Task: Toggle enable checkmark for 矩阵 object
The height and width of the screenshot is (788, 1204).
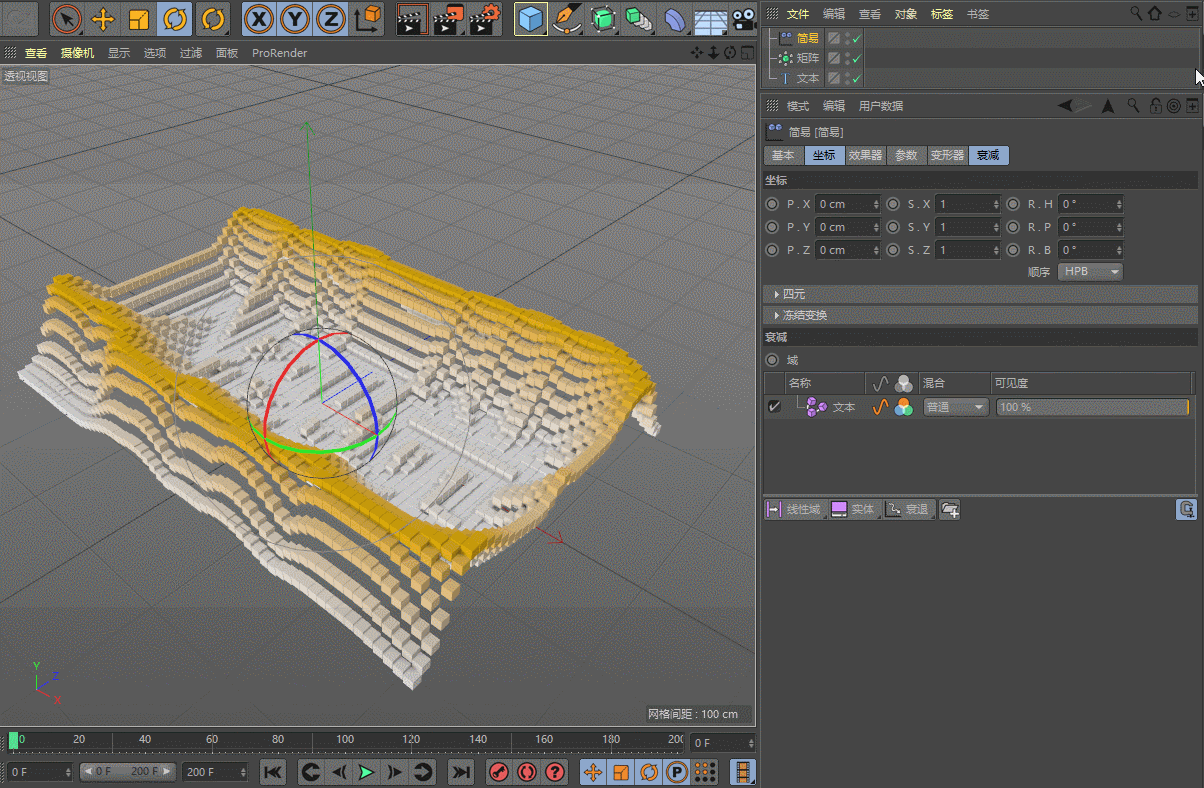Action: coord(857,58)
